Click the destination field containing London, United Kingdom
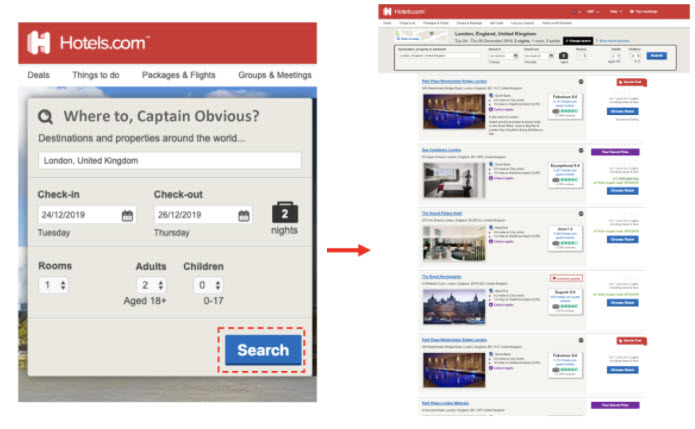The width and height of the screenshot is (695, 429). [x=170, y=160]
